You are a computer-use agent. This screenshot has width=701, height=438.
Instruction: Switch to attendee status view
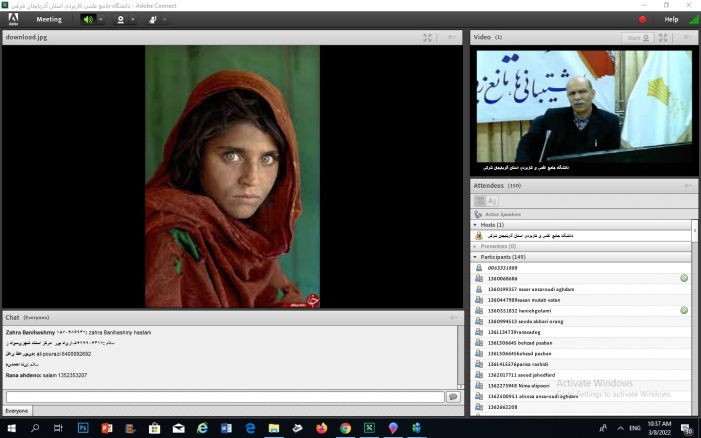click(x=491, y=201)
